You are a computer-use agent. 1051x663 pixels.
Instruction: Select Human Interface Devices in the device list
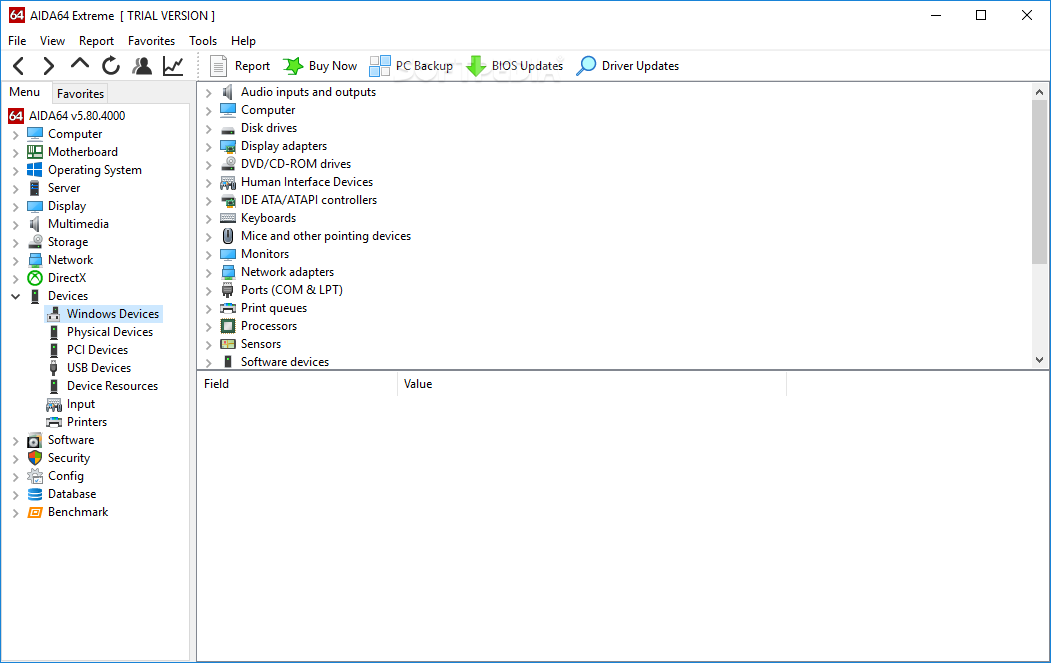(307, 182)
